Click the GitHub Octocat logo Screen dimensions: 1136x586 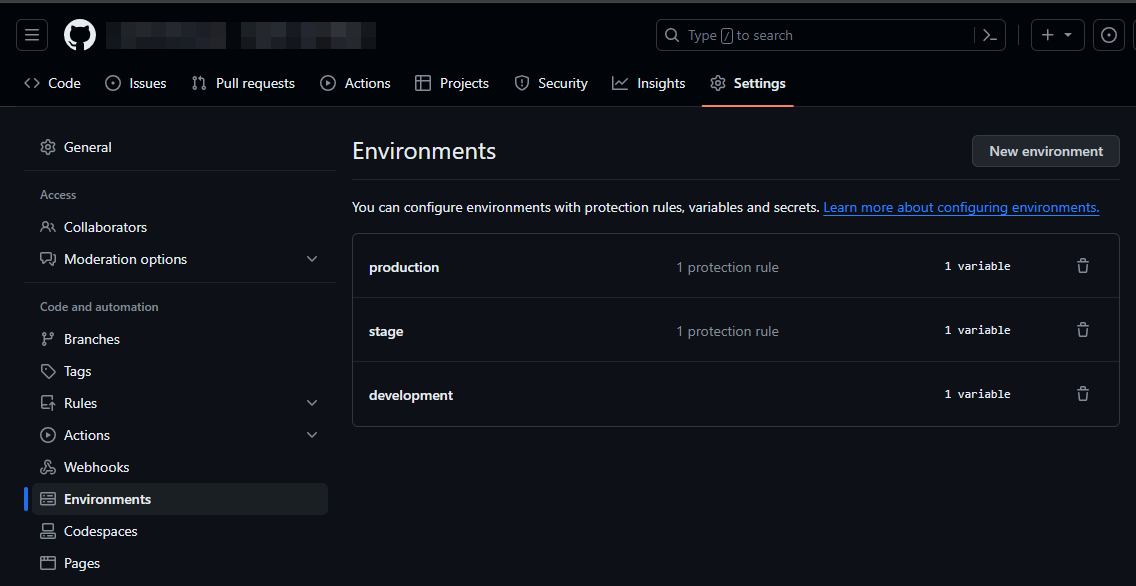click(80, 35)
